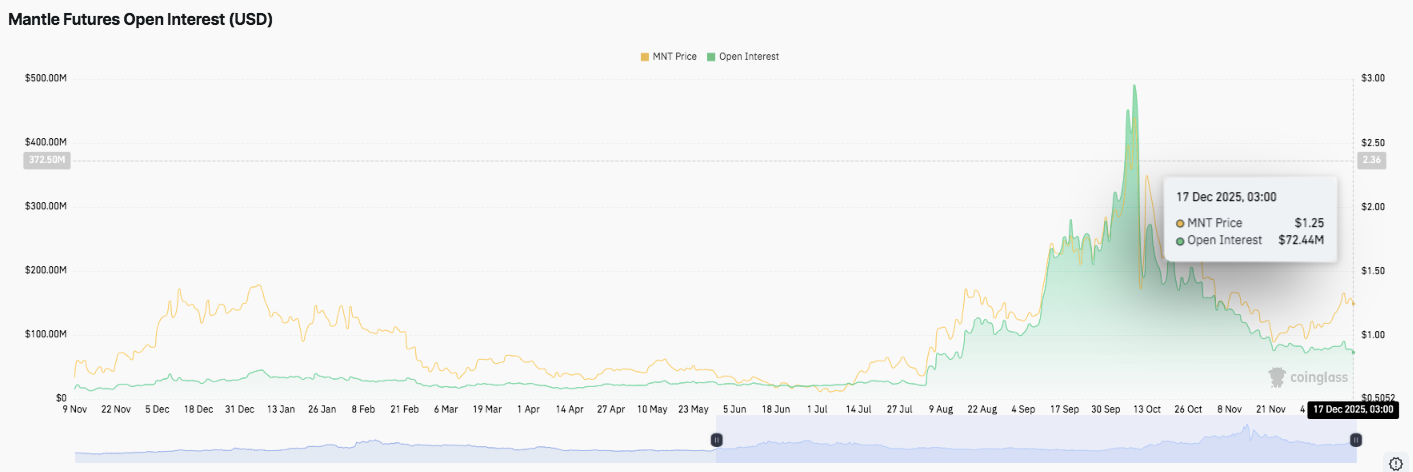Select the 9 Nov x-axis date label
The height and width of the screenshot is (472, 1413).
point(75,409)
